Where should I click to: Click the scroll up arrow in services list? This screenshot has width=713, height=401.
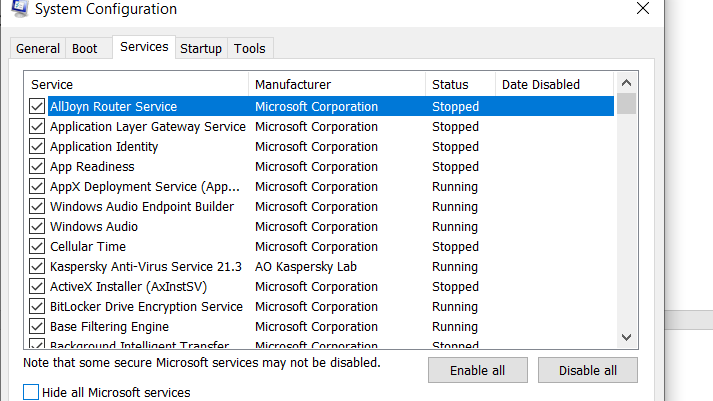[x=626, y=83]
